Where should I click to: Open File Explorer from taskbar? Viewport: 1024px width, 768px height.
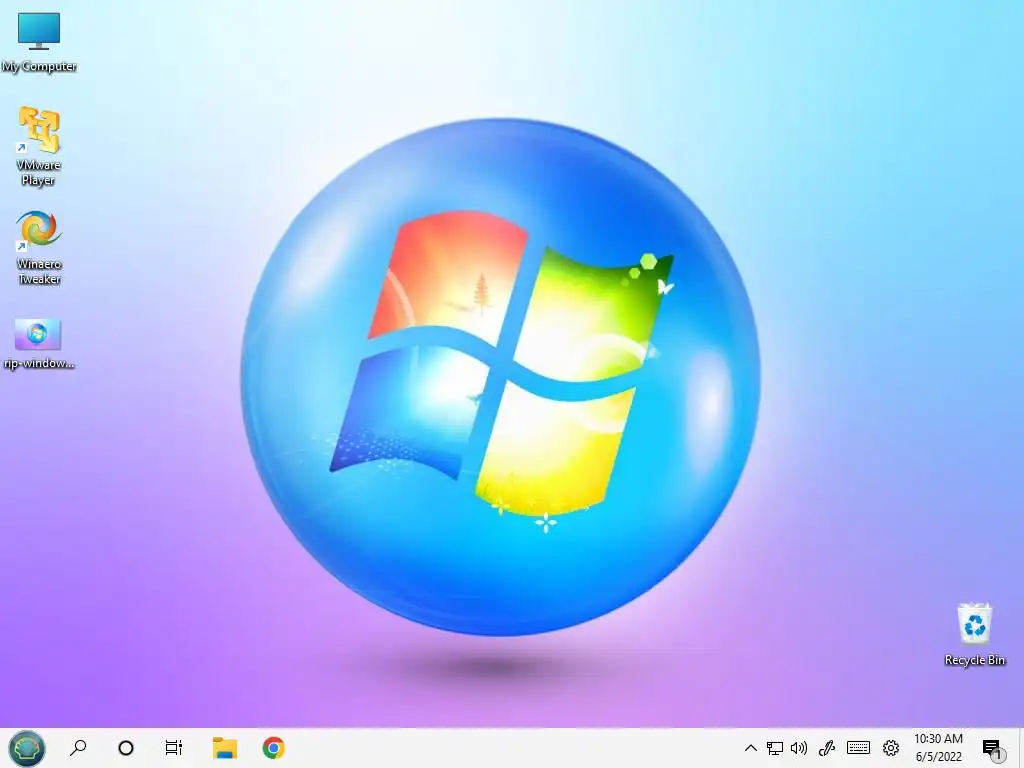225,748
